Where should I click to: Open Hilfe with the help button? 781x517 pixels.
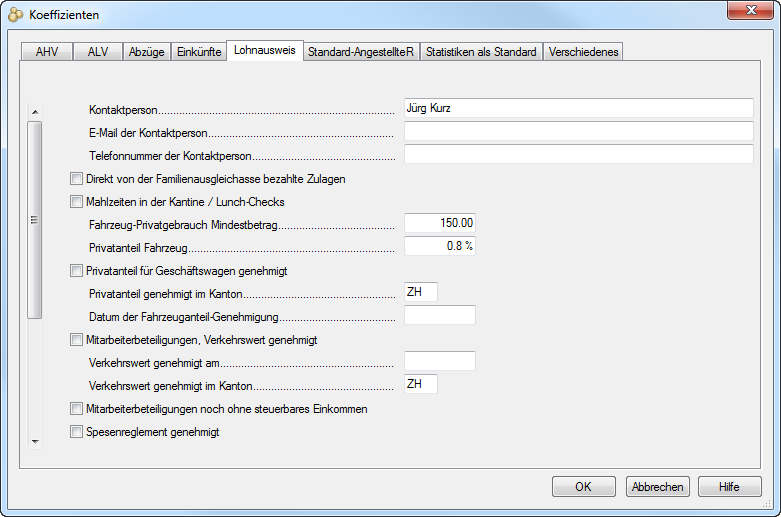pyautogui.click(x=730, y=487)
